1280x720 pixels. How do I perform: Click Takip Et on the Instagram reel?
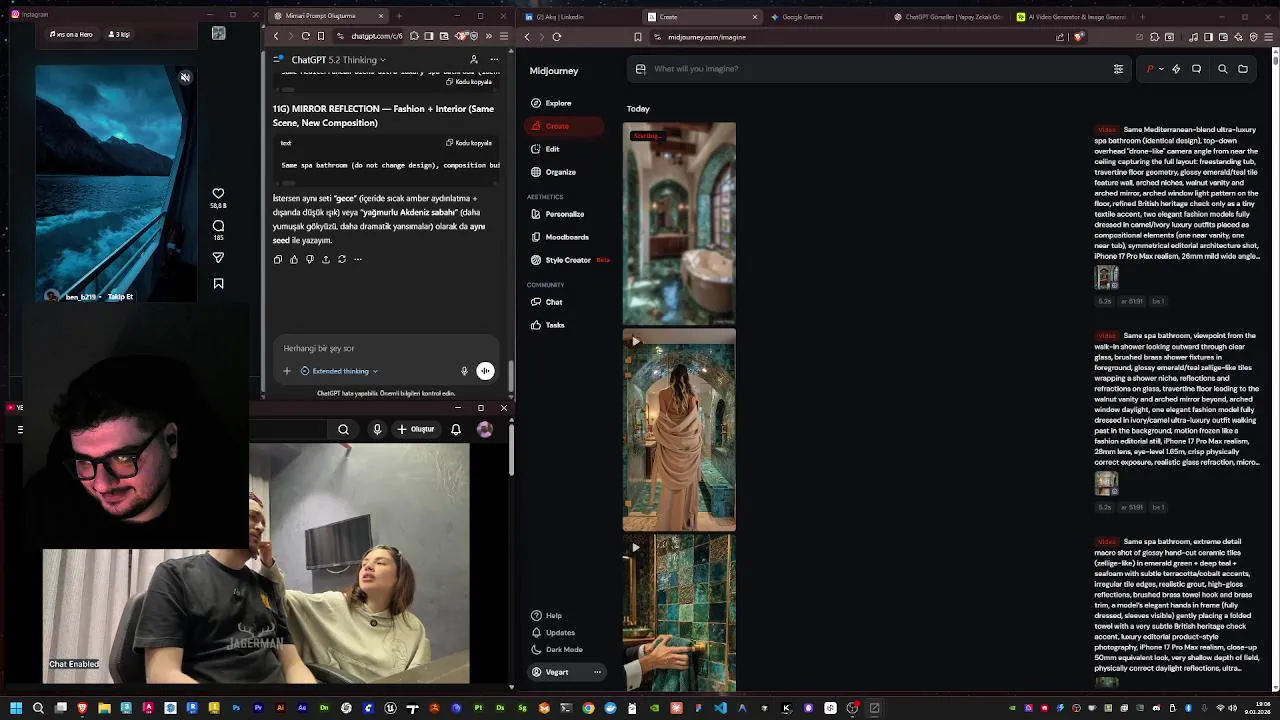coord(120,297)
